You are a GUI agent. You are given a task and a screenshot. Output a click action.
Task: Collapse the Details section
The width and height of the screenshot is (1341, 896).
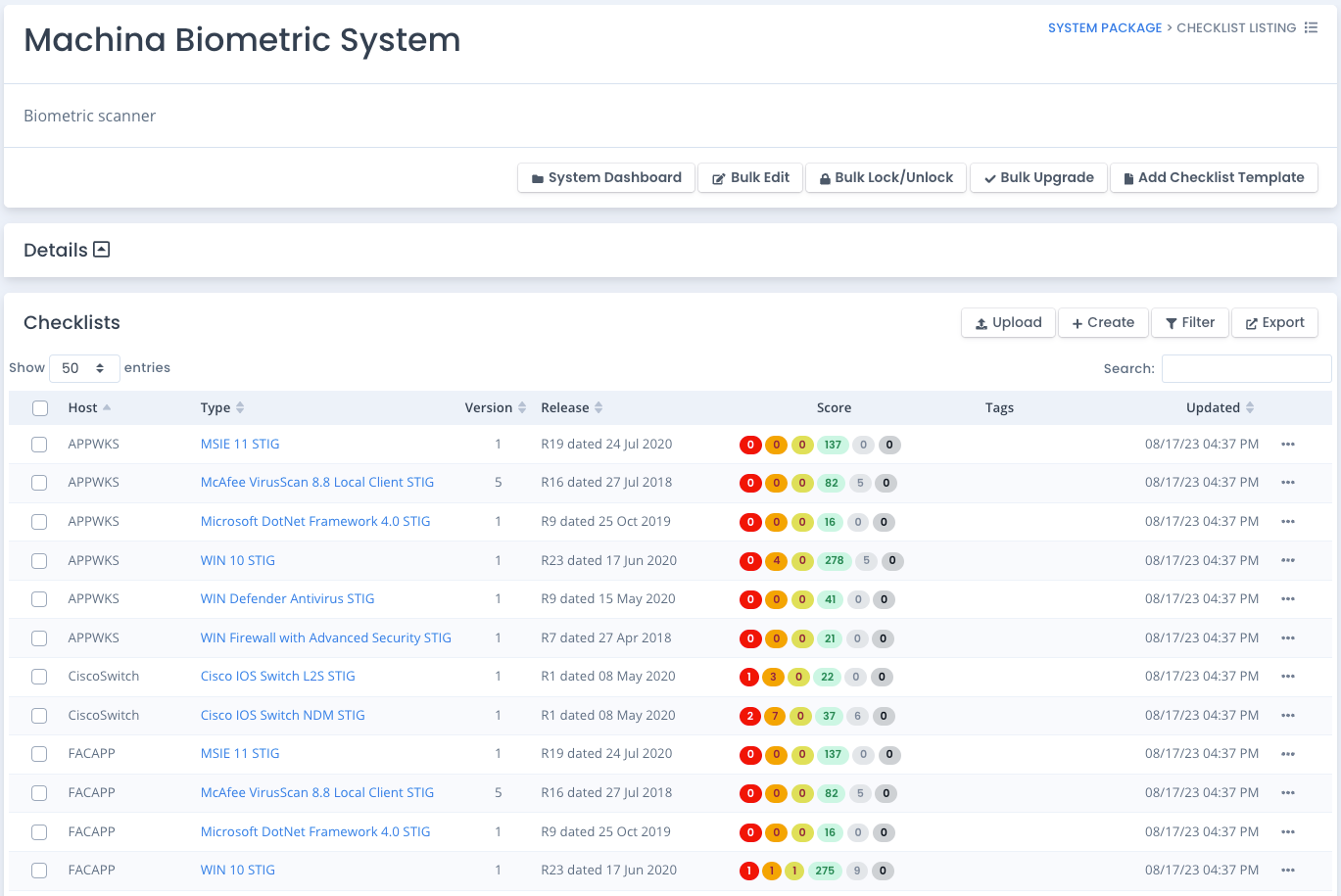[102, 249]
